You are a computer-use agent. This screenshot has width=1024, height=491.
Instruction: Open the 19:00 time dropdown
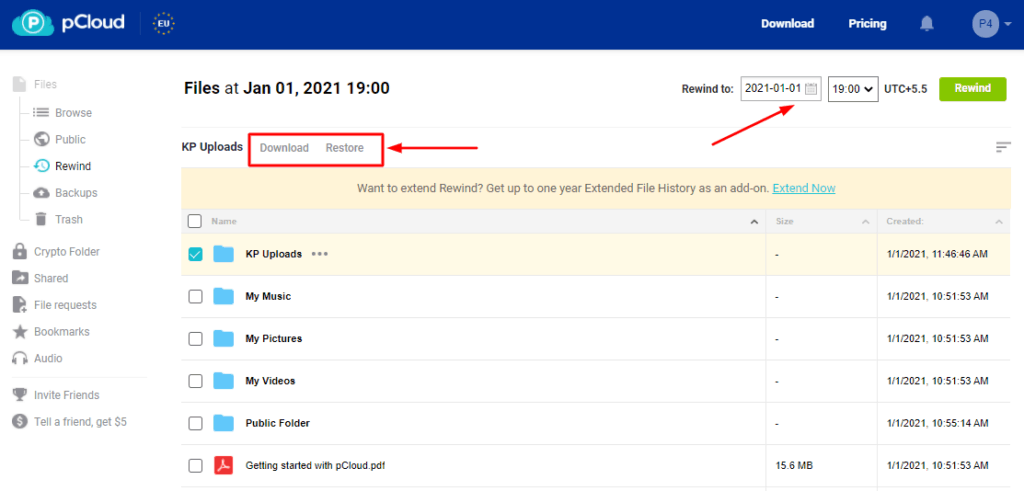(x=853, y=89)
